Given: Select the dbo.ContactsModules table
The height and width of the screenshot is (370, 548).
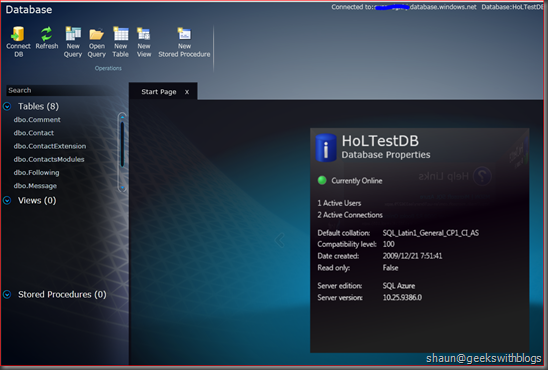Looking at the screenshot, I should pos(49,159).
